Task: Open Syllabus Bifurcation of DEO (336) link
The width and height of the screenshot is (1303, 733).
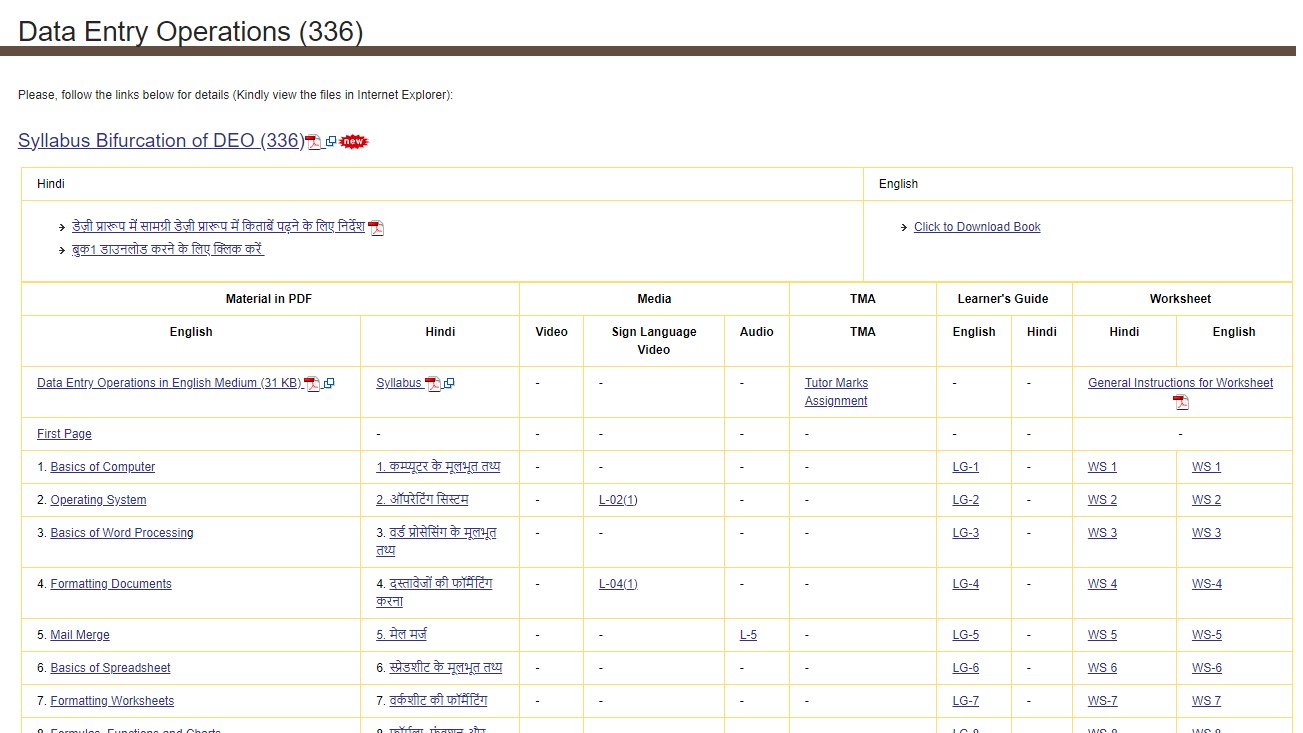Action: tap(161, 141)
